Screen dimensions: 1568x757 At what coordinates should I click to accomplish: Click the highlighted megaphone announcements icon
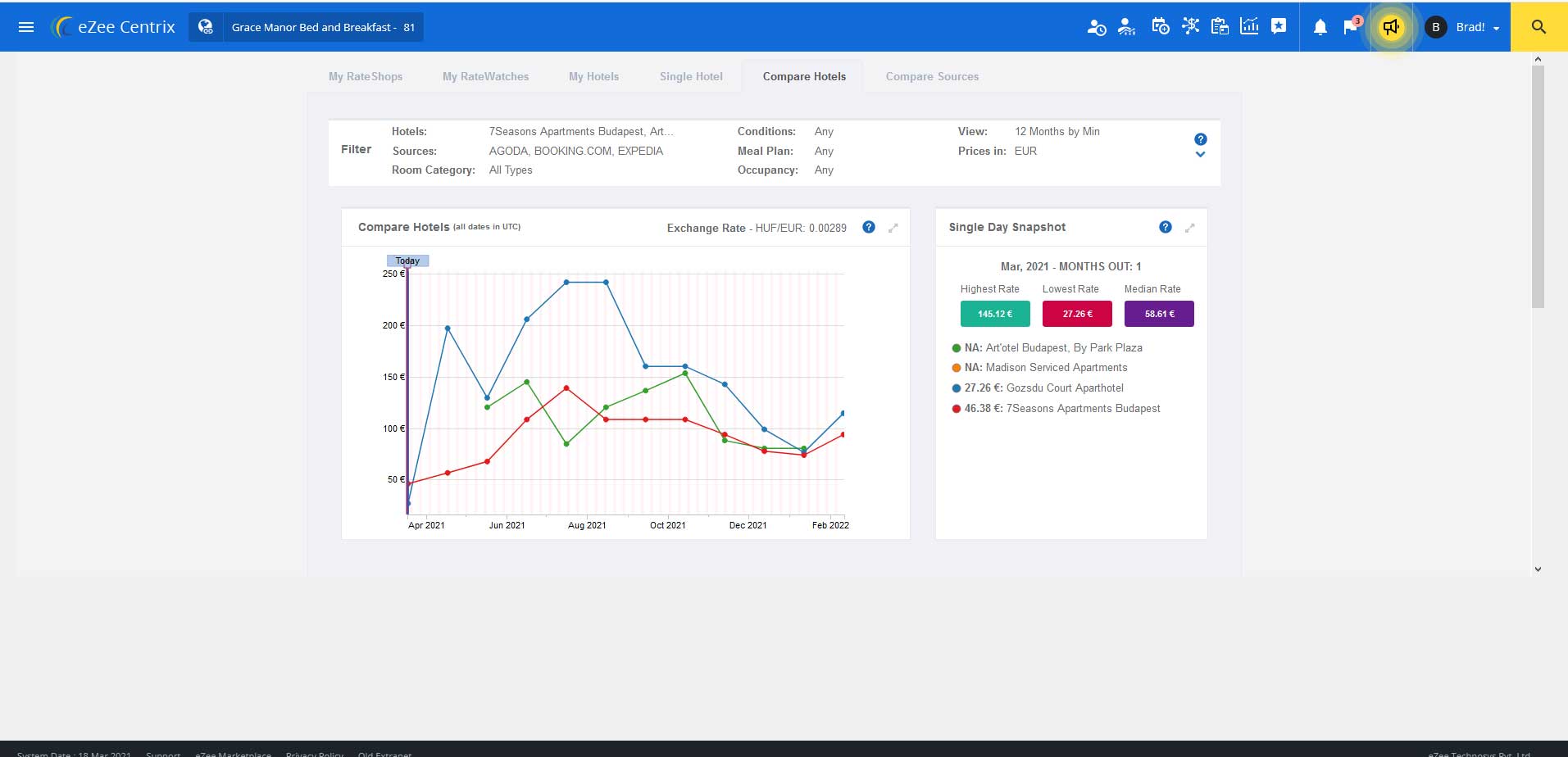pyautogui.click(x=1391, y=27)
